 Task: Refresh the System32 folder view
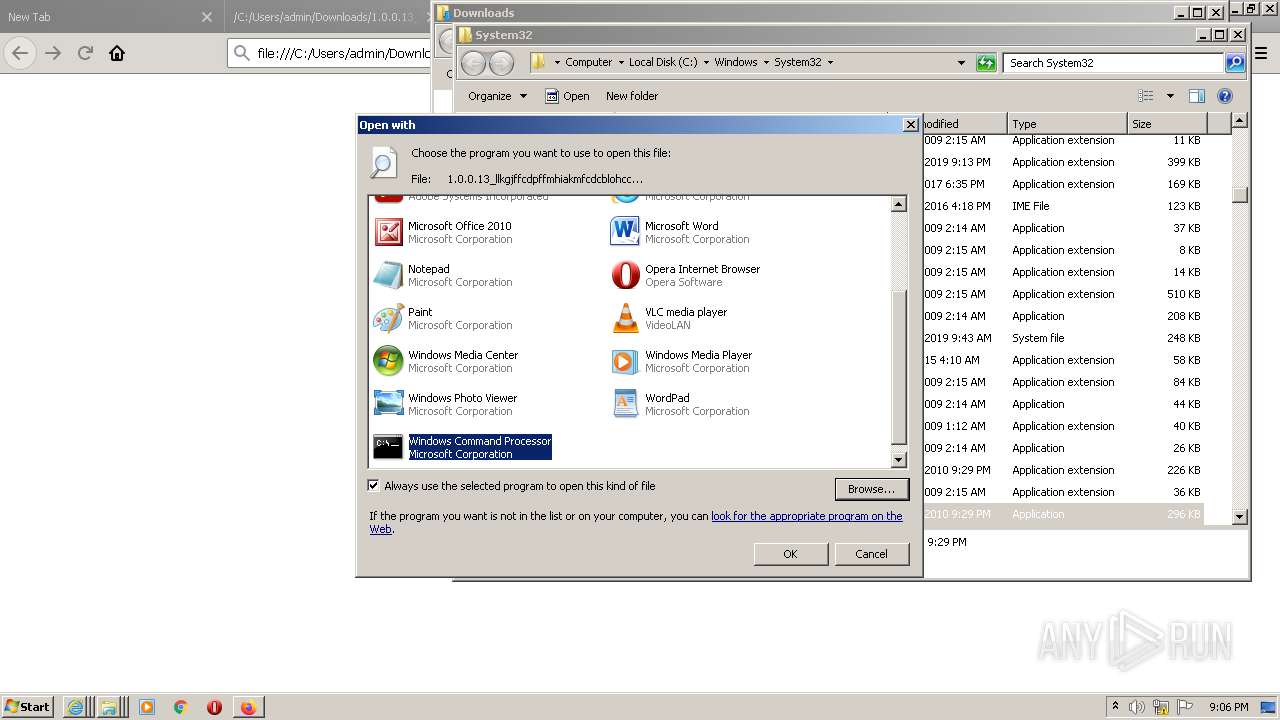[x=986, y=62]
